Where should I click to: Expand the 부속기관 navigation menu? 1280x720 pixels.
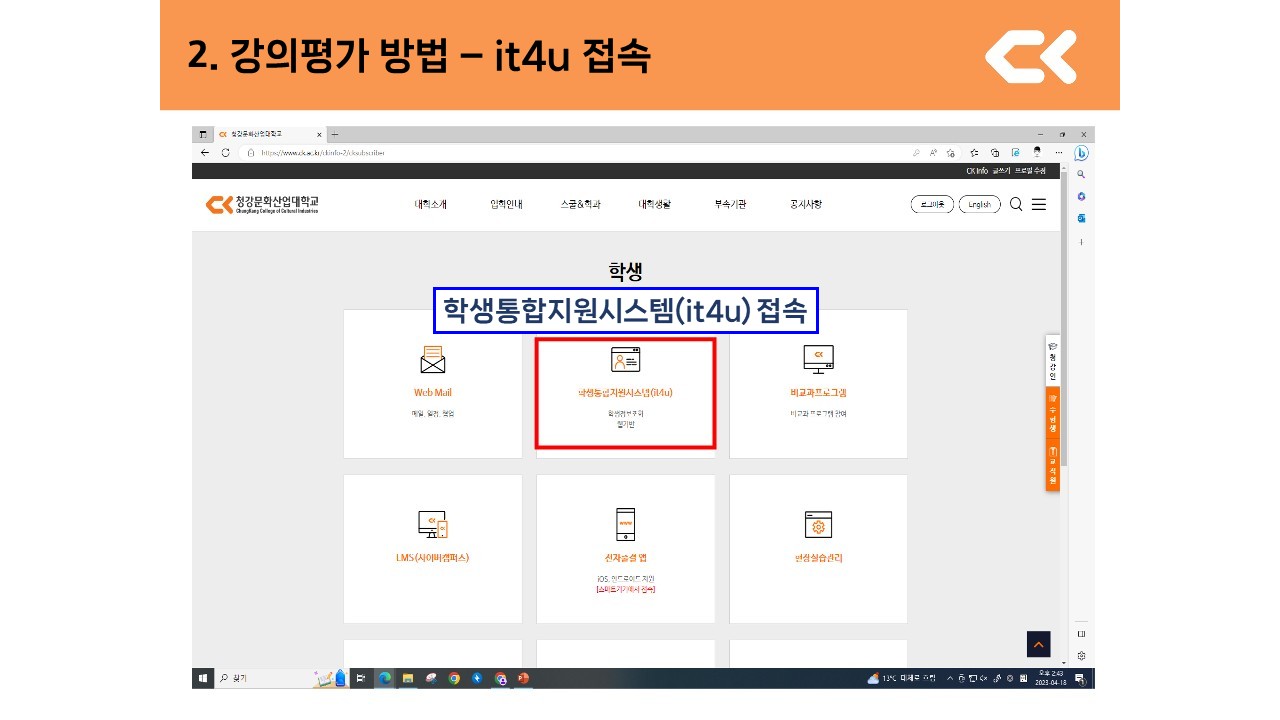(x=730, y=204)
